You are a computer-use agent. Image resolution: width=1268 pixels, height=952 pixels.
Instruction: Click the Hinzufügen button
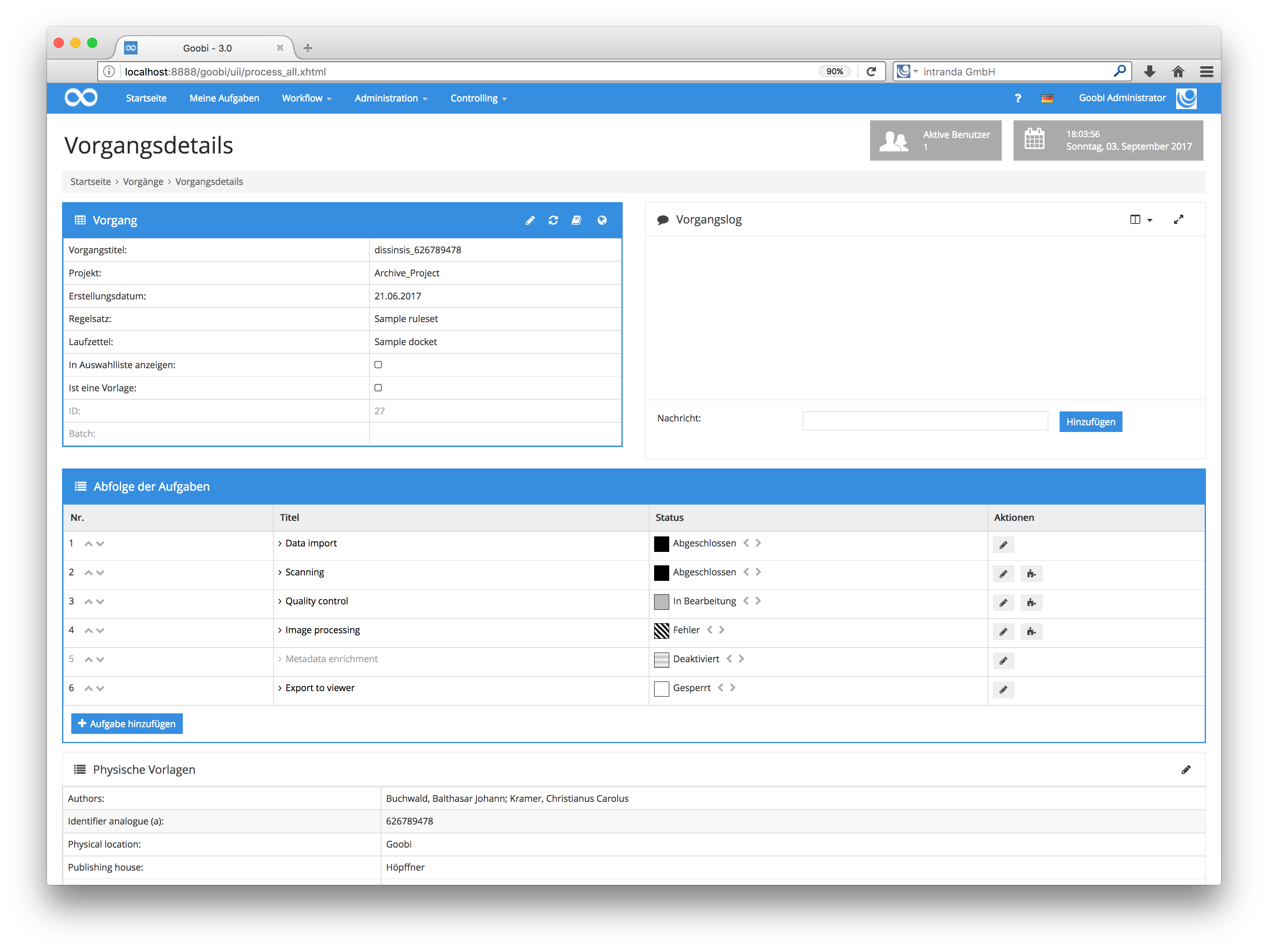pos(1090,421)
